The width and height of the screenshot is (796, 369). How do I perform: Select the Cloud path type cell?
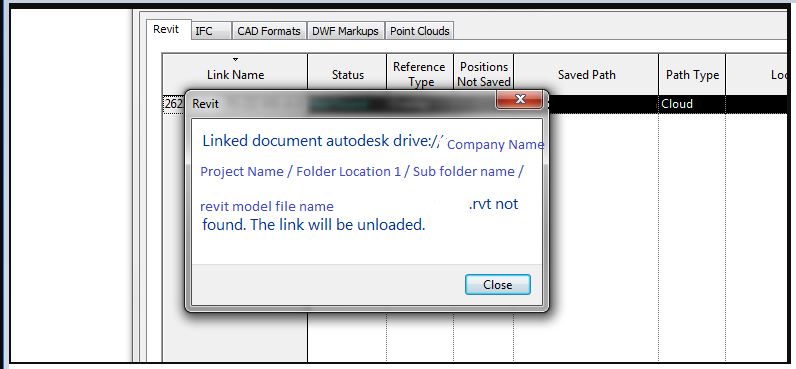692,104
